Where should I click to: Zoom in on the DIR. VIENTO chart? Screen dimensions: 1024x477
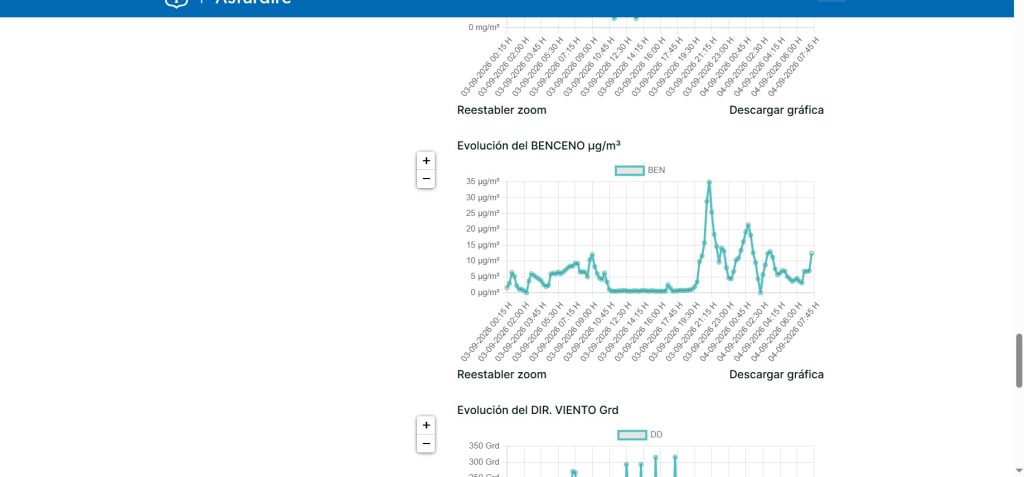[x=426, y=425]
